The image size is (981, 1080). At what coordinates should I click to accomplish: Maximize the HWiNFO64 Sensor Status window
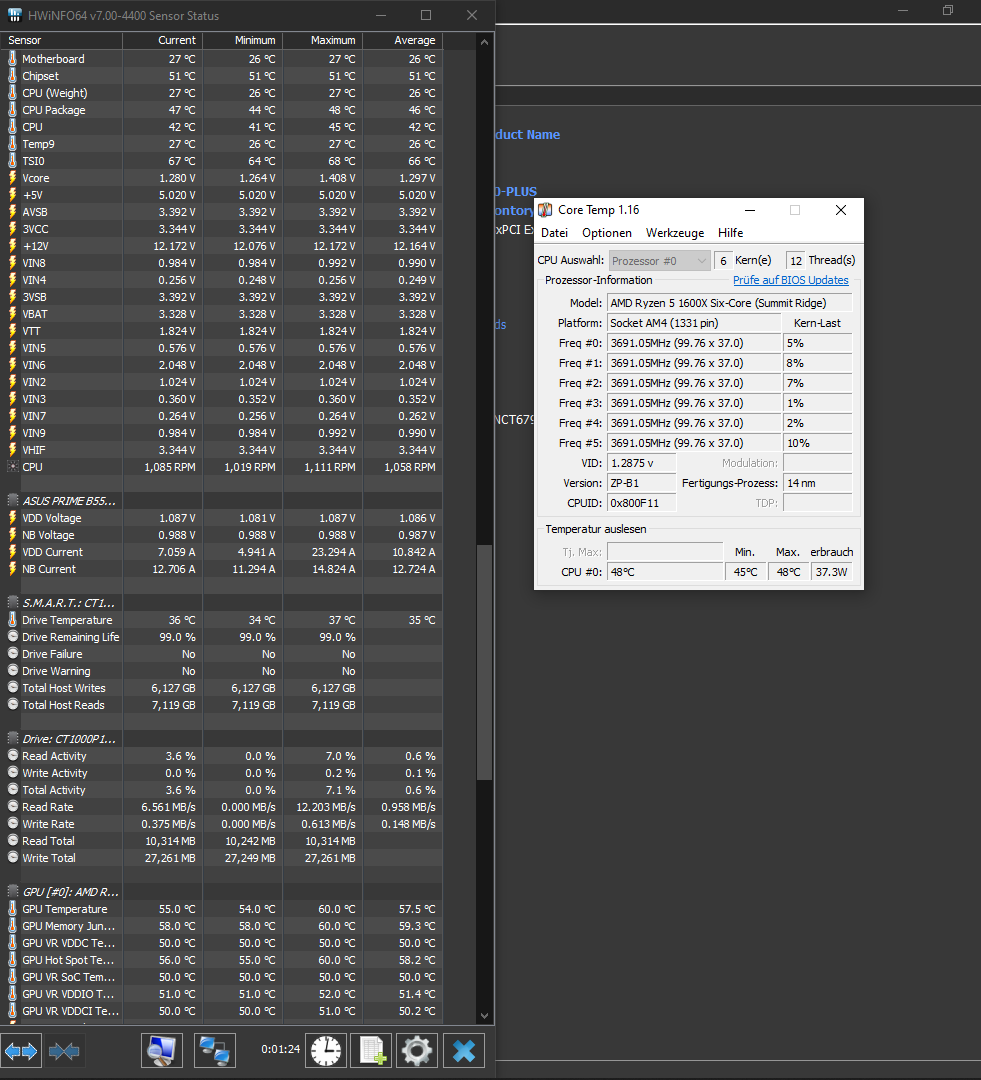click(426, 15)
